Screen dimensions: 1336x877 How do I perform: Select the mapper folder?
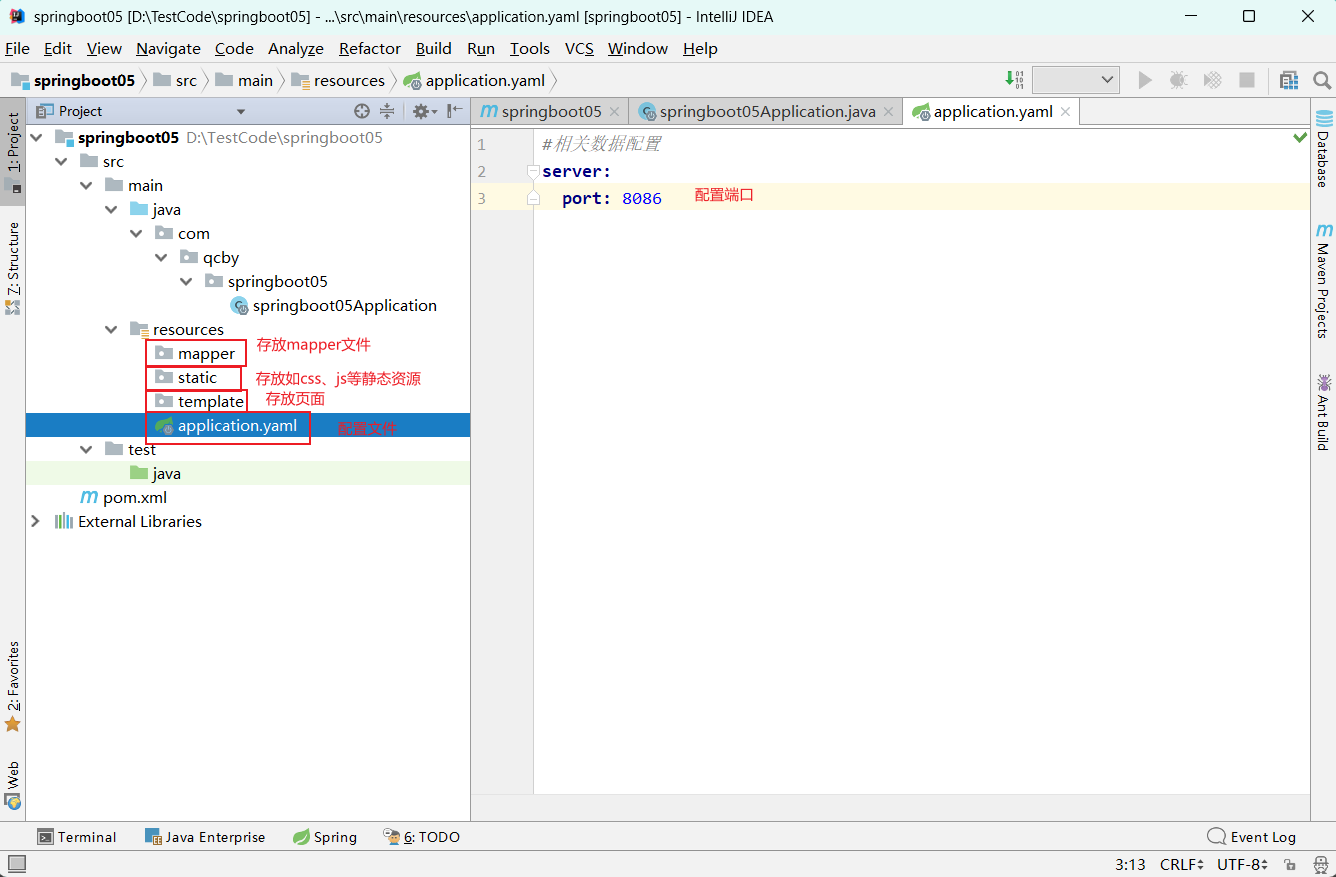coord(196,354)
